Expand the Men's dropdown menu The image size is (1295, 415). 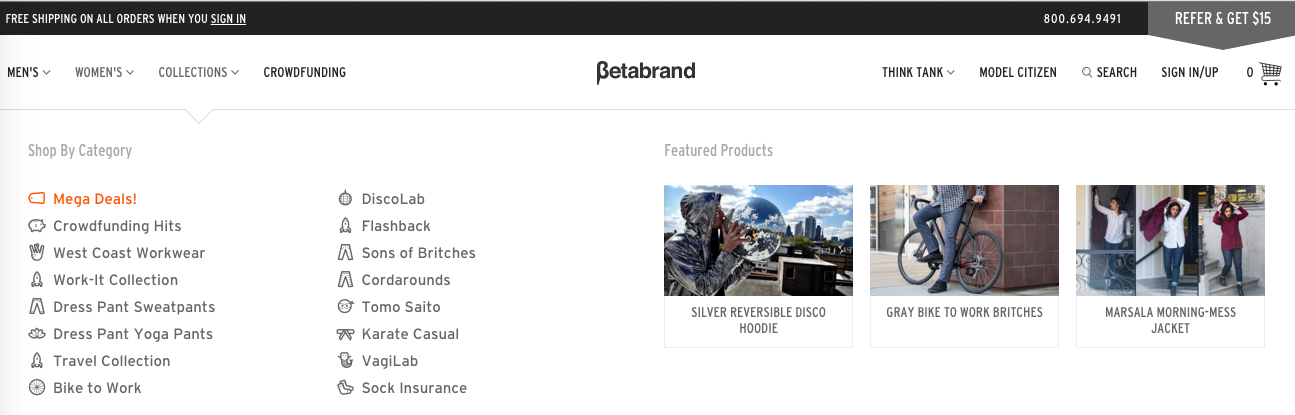coord(28,72)
